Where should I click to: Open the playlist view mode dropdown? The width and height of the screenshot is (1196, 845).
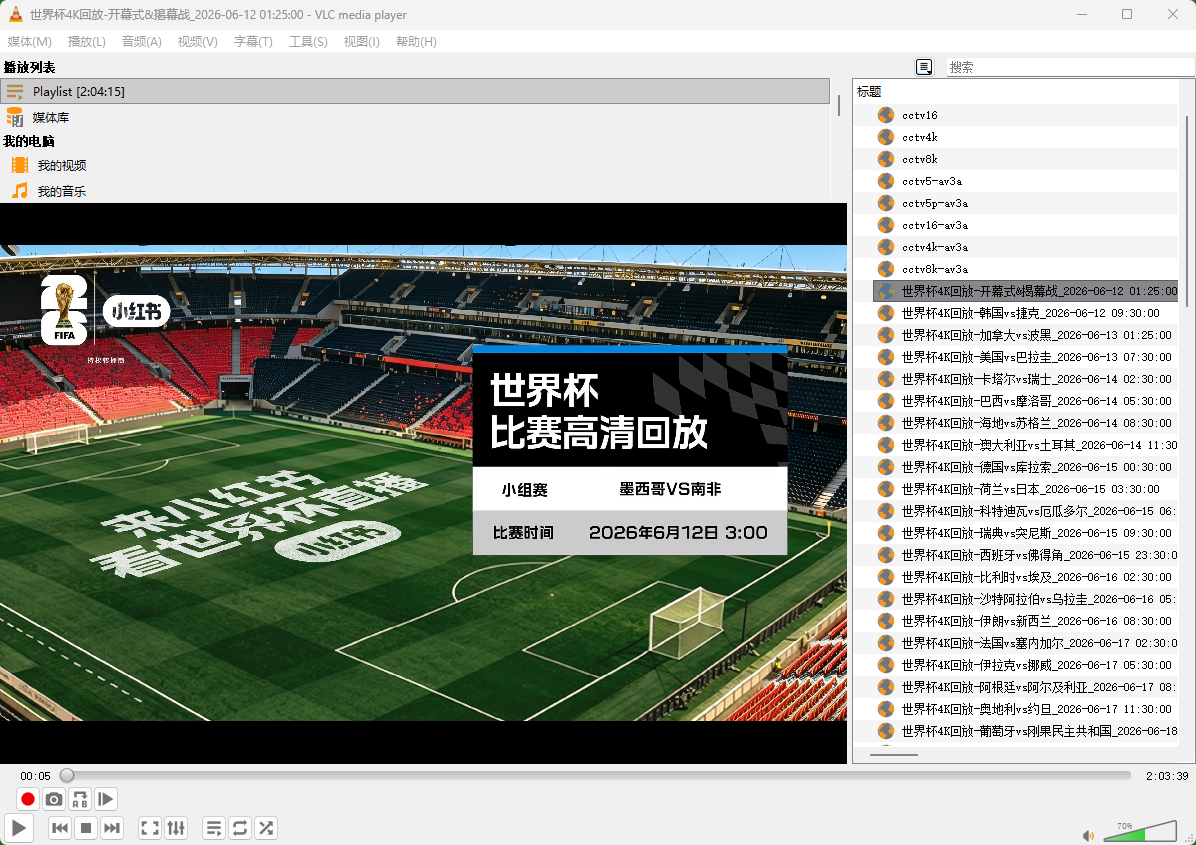(x=924, y=67)
